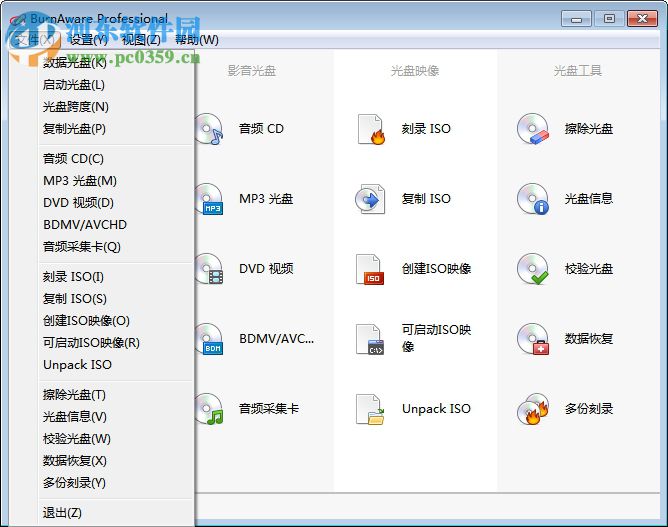Click the 光盘信息 label in main panel

(x=589, y=199)
